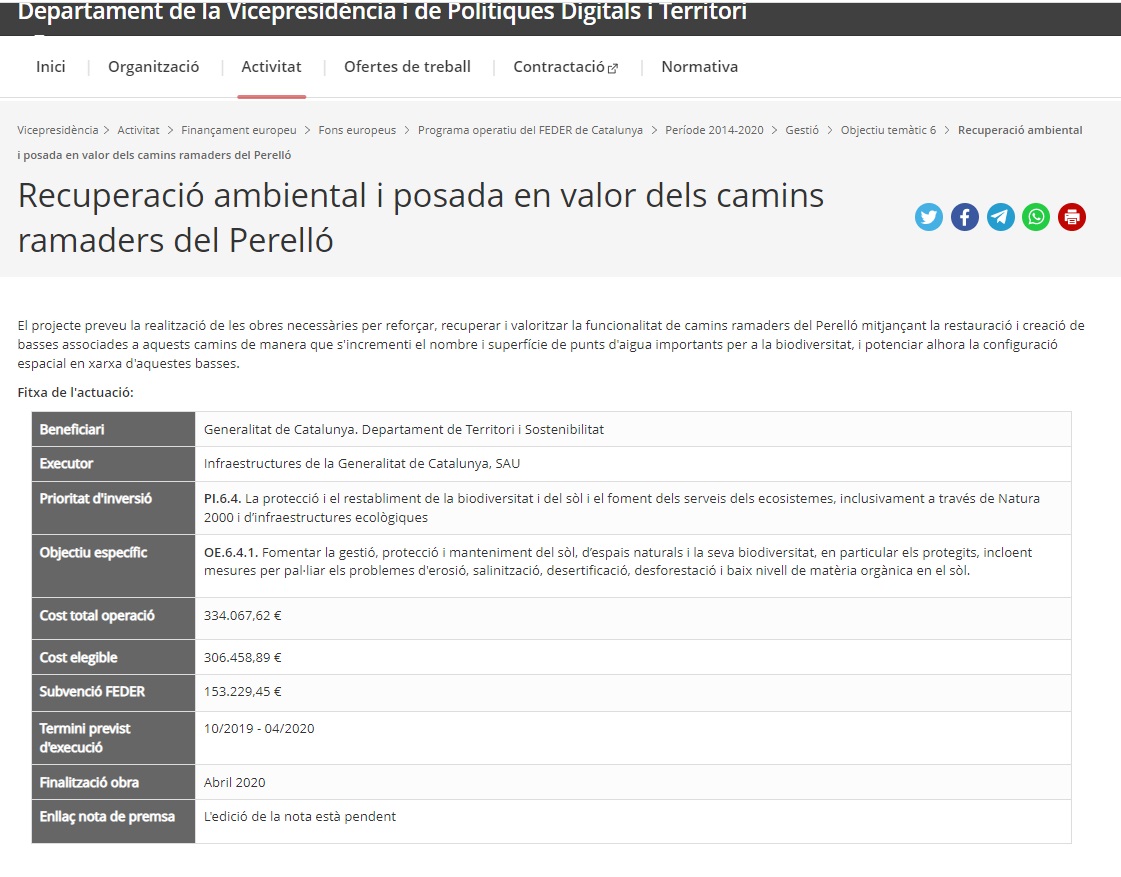Click OE.6.4.1. bold code

pyautogui.click(x=231, y=553)
